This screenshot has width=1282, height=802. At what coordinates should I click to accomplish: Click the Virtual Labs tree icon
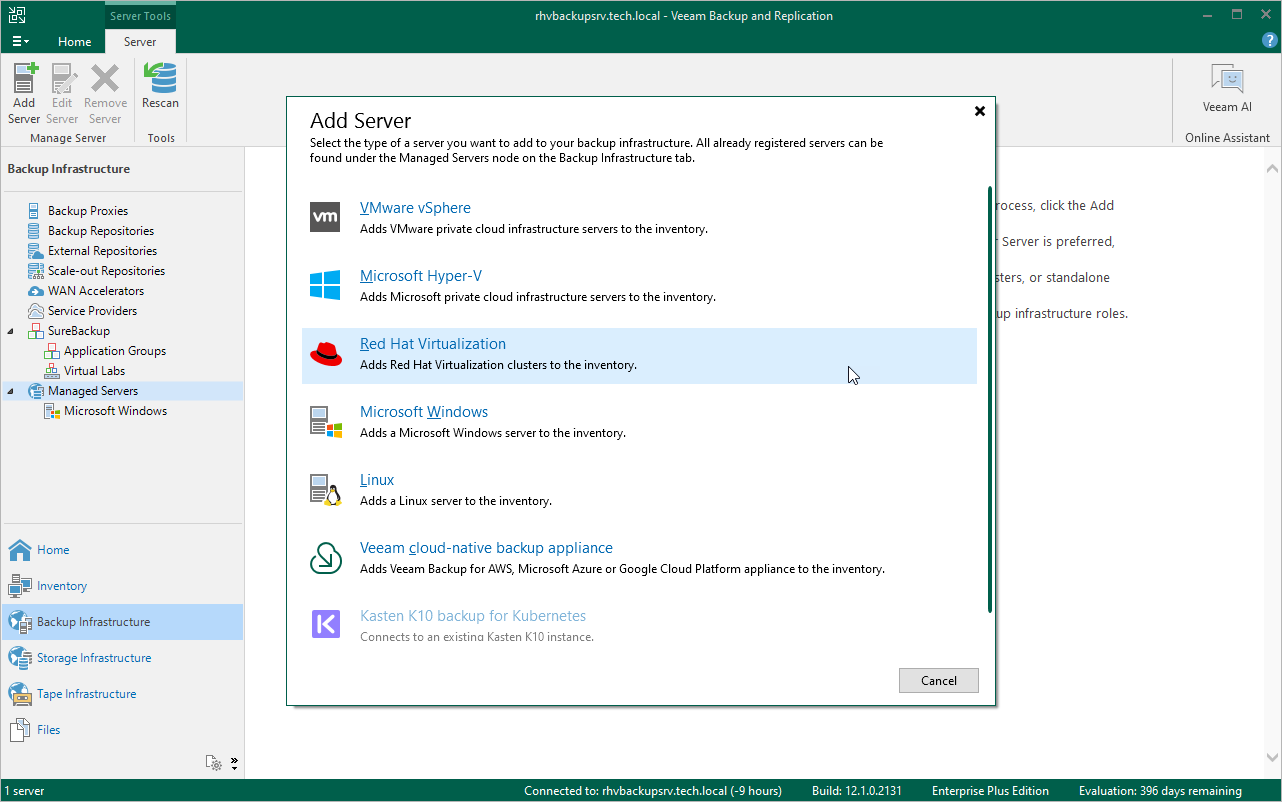(x=52, y=371)
